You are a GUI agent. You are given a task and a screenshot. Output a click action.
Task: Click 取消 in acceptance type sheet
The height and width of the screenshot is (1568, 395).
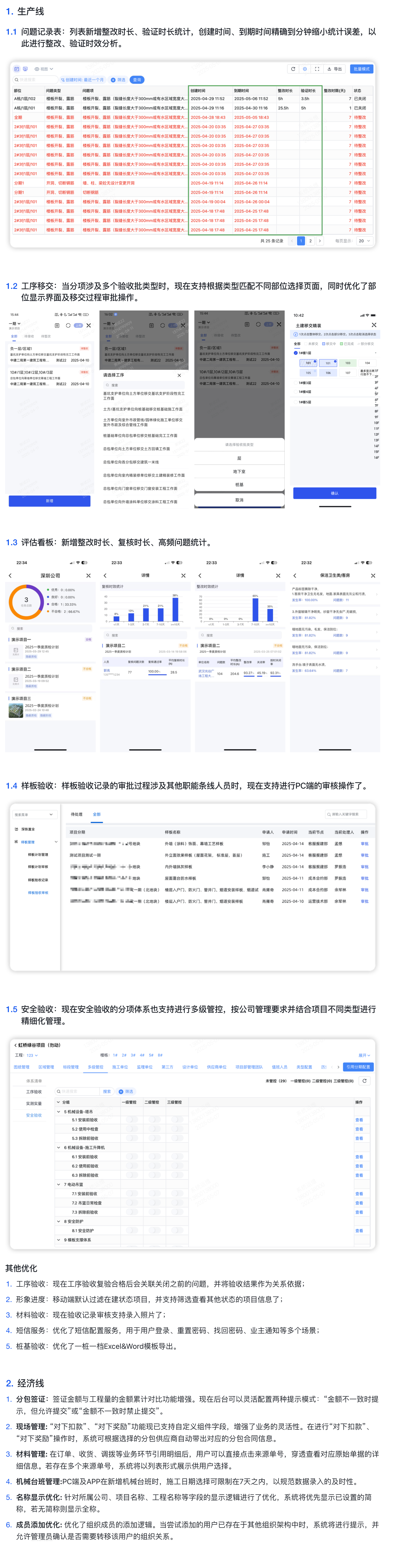click(239, 500)
